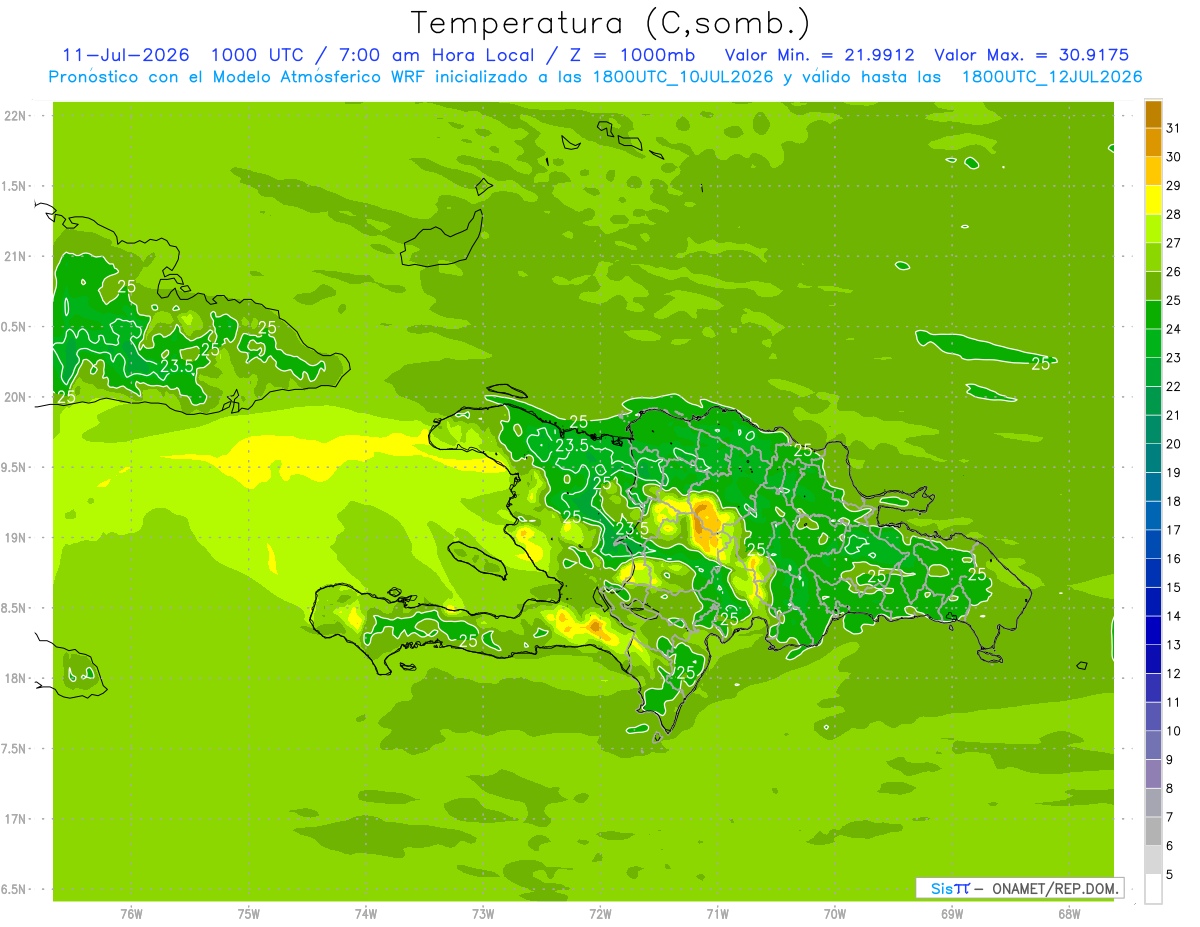The width and height of the screenshot is (1200, 927).
Task: Click the "76W" longitude axis label
Action: click(x=131, y=914)
